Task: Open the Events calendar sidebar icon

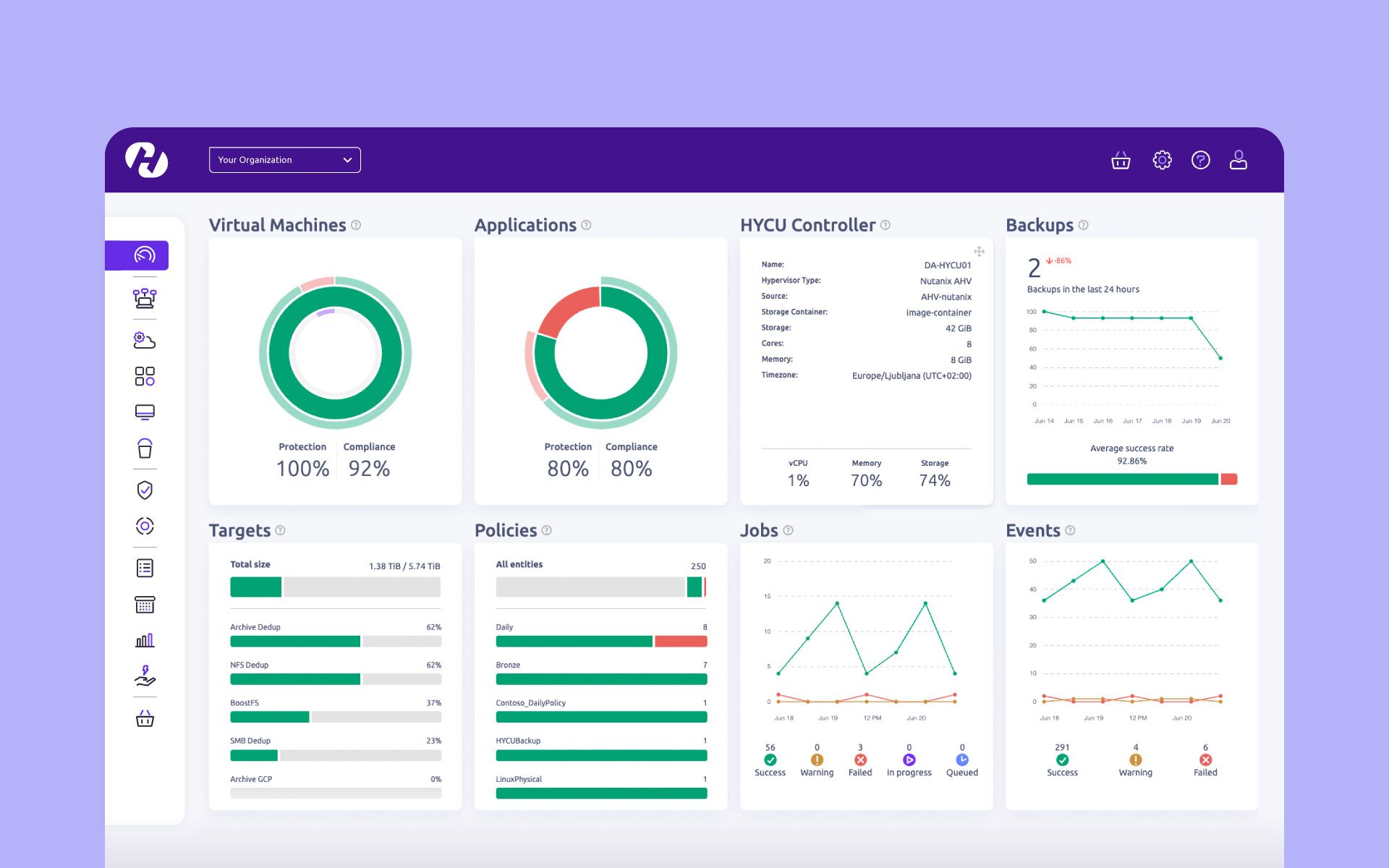Action: coord(145,605)
